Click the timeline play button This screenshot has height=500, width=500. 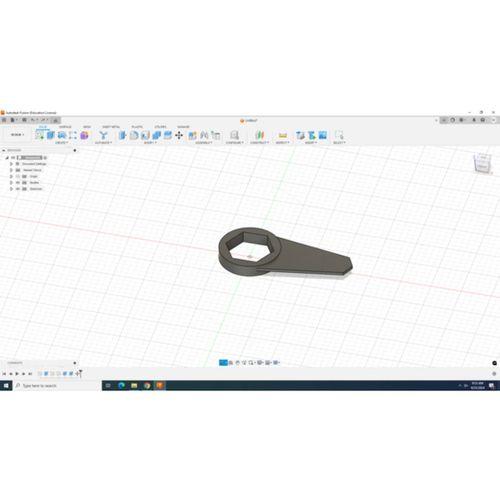tap(17, 374)
